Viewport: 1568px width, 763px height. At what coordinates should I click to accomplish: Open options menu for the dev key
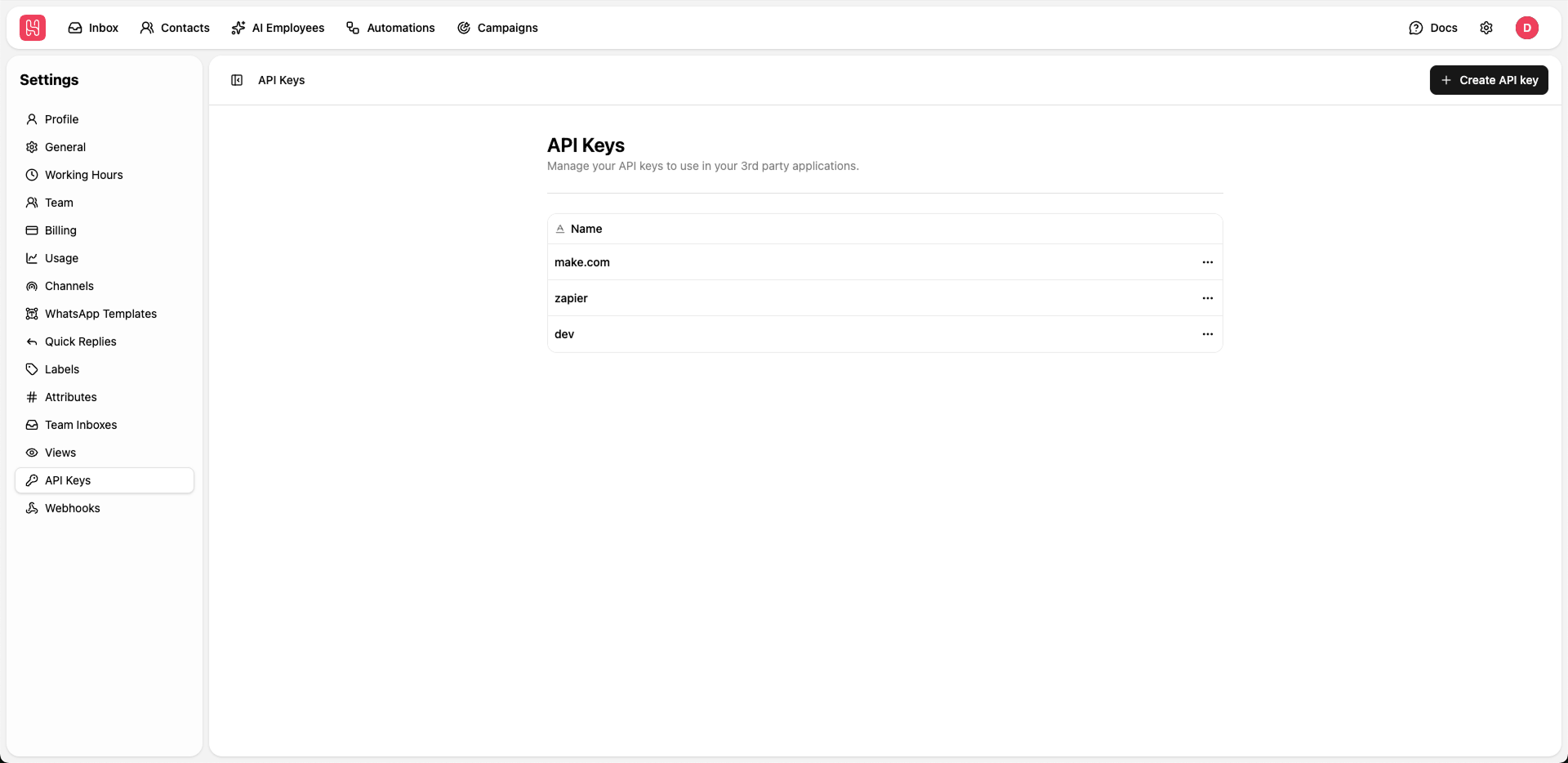pos(1208,333)
